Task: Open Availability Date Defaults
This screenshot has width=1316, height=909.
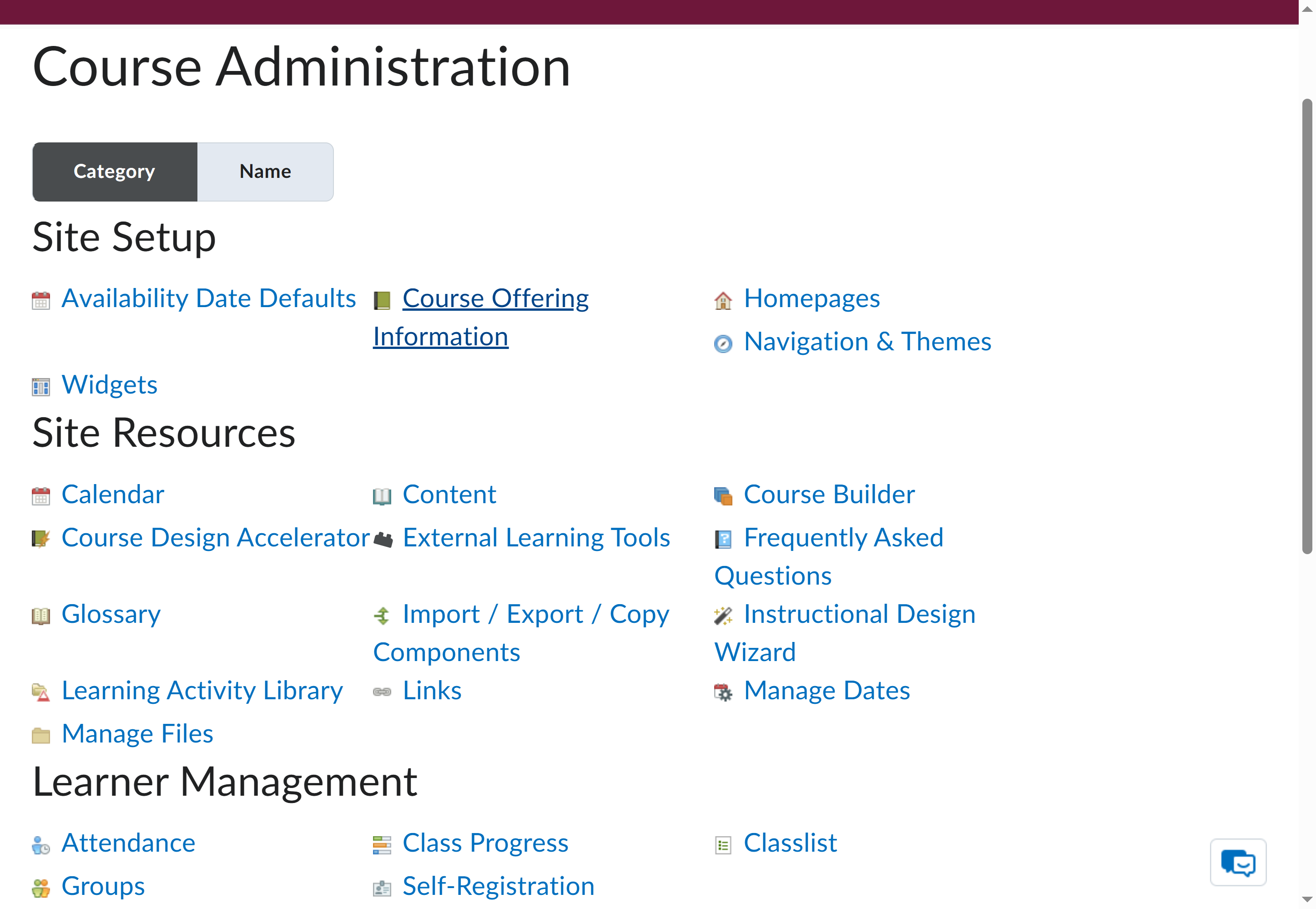Action: [208, 298]
